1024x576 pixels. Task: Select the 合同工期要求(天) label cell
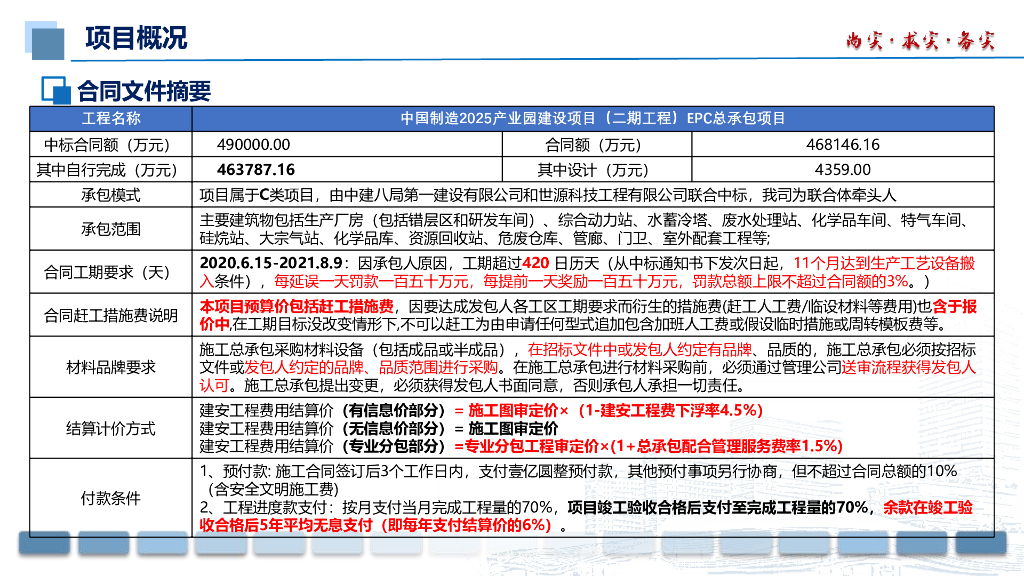point(111,272)
